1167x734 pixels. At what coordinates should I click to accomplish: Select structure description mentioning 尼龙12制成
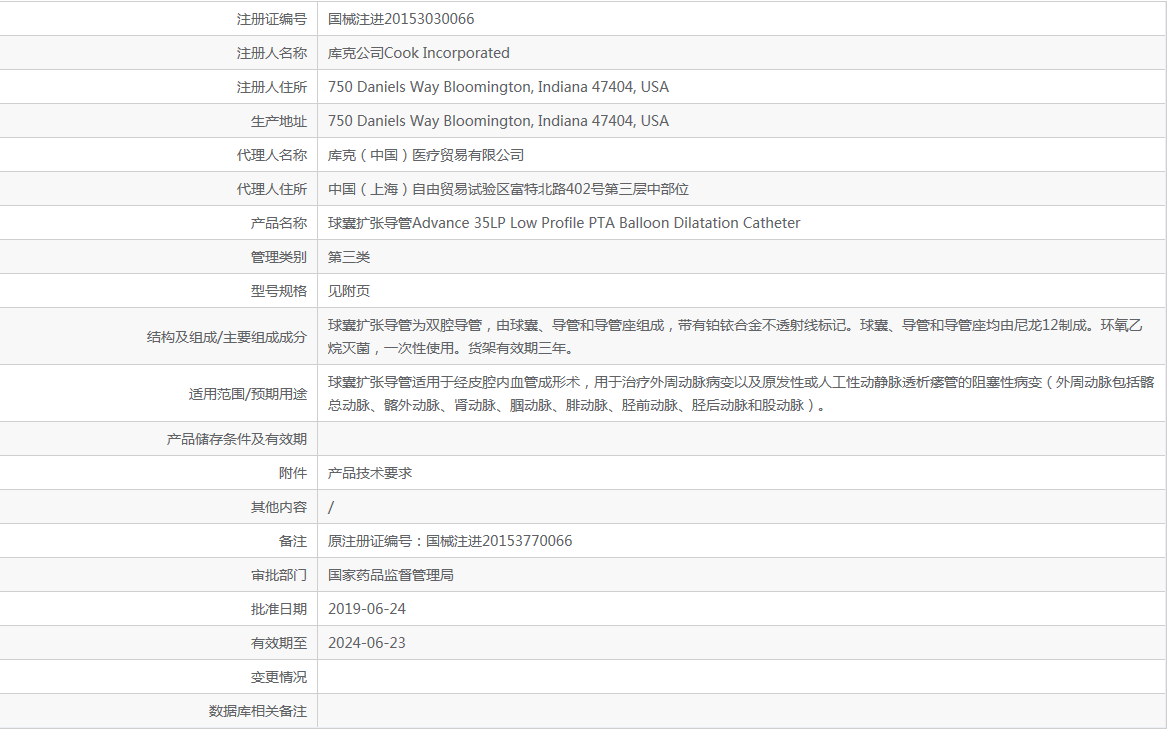735,336
